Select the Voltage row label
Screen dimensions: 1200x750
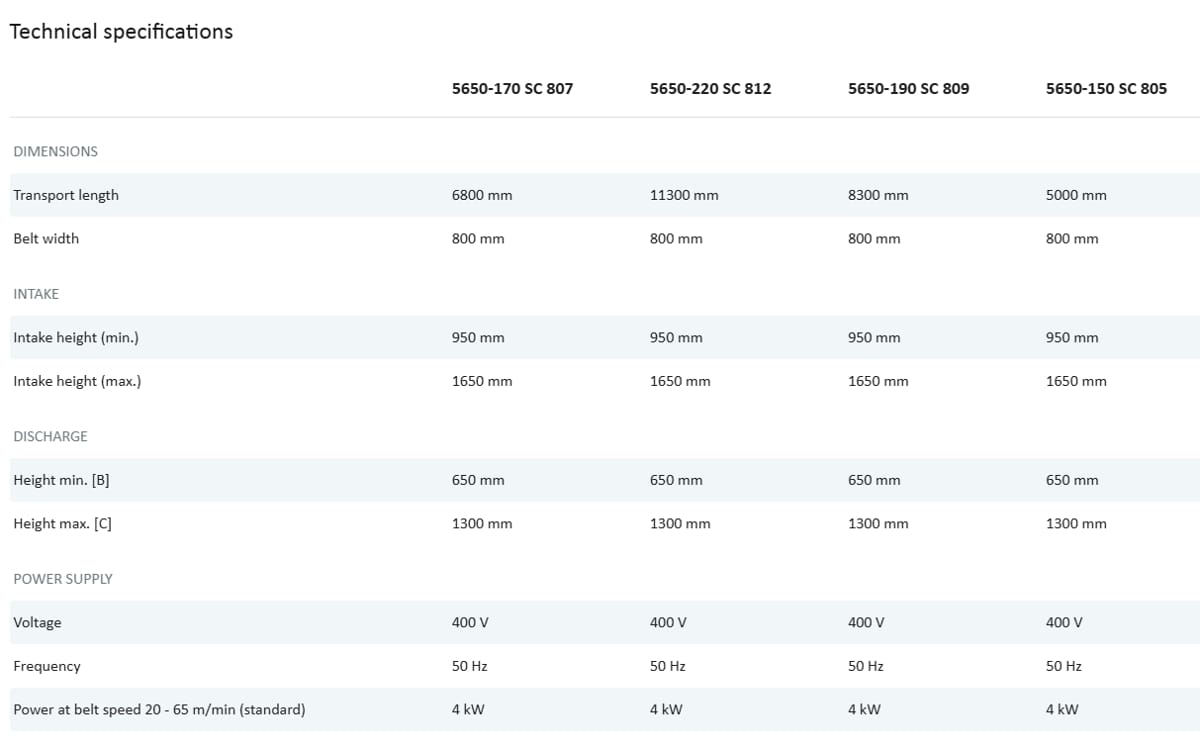tap(37, 623)
